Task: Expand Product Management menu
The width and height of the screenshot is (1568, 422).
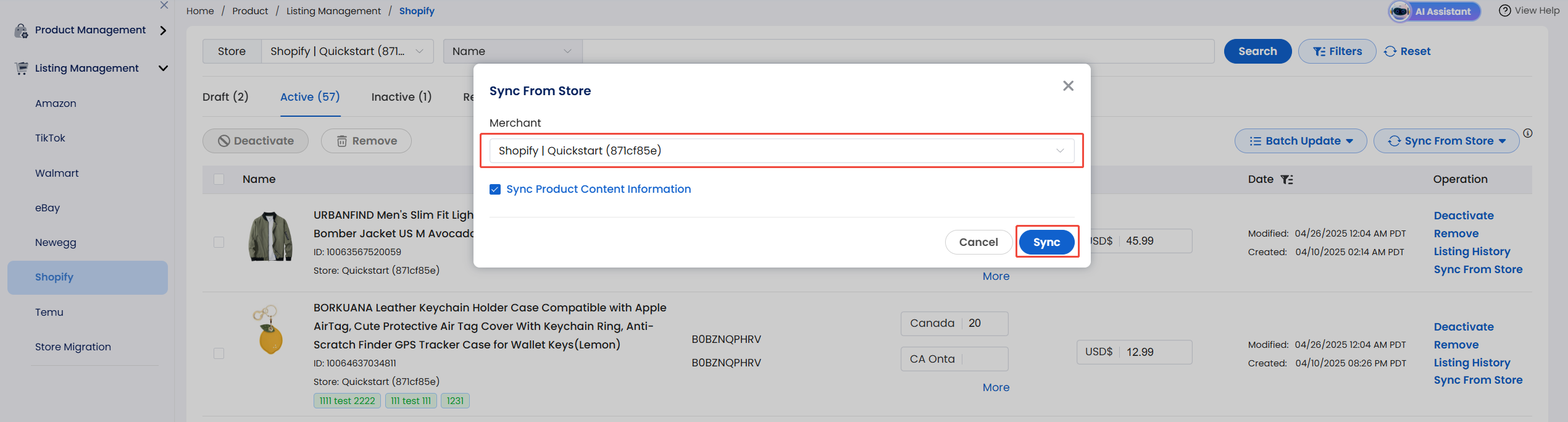Action: pos(163,30)
